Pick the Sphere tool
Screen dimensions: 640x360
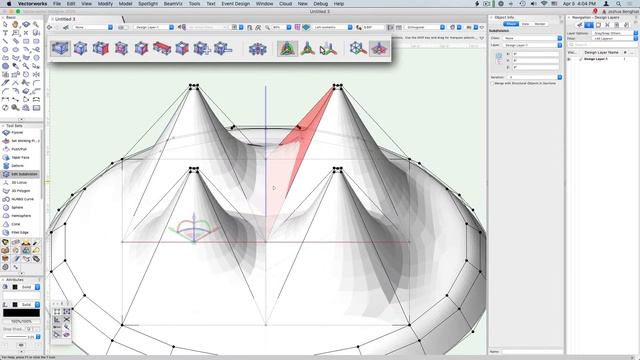pos(20,207)
